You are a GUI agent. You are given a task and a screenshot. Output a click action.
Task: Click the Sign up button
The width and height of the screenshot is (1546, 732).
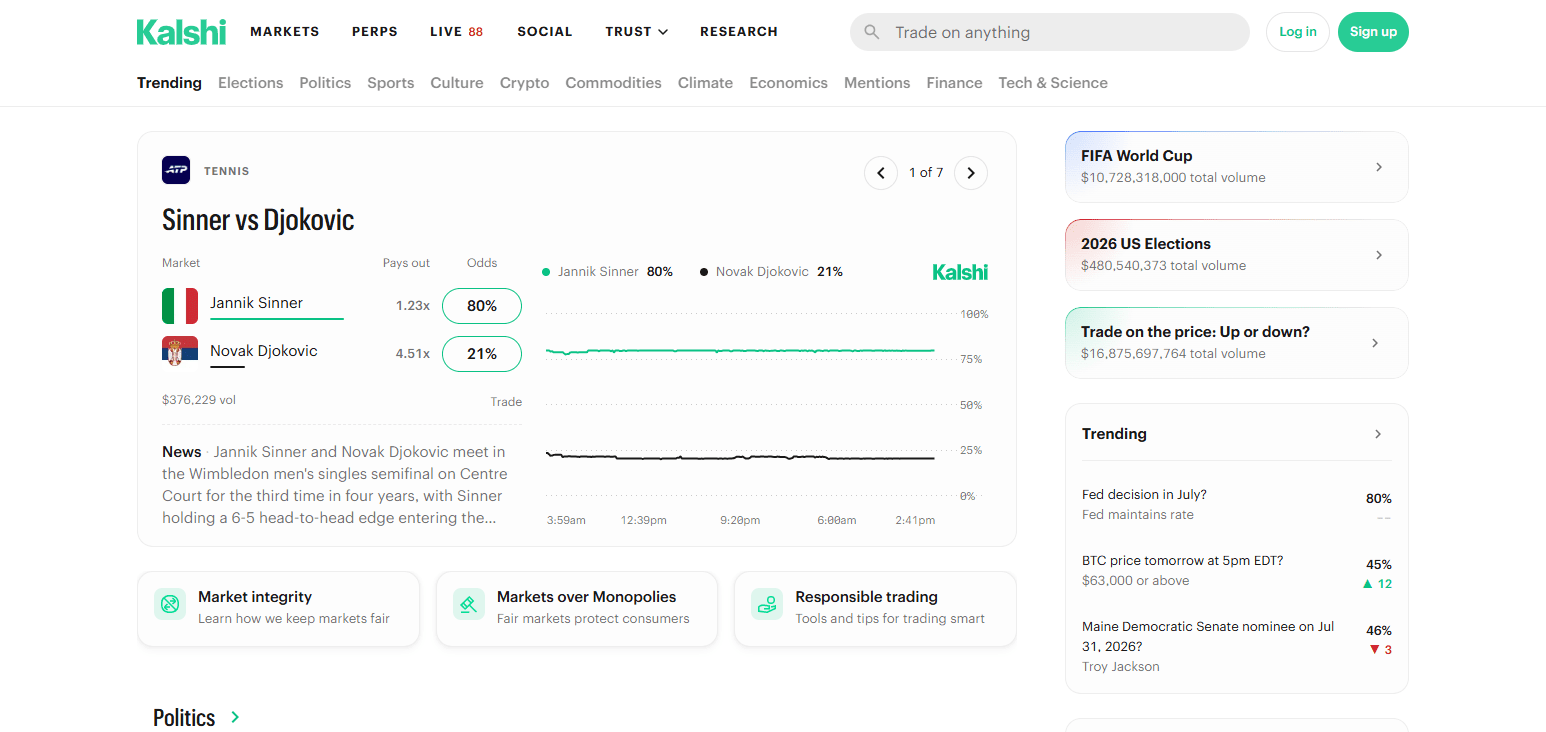click(1373, 32)
